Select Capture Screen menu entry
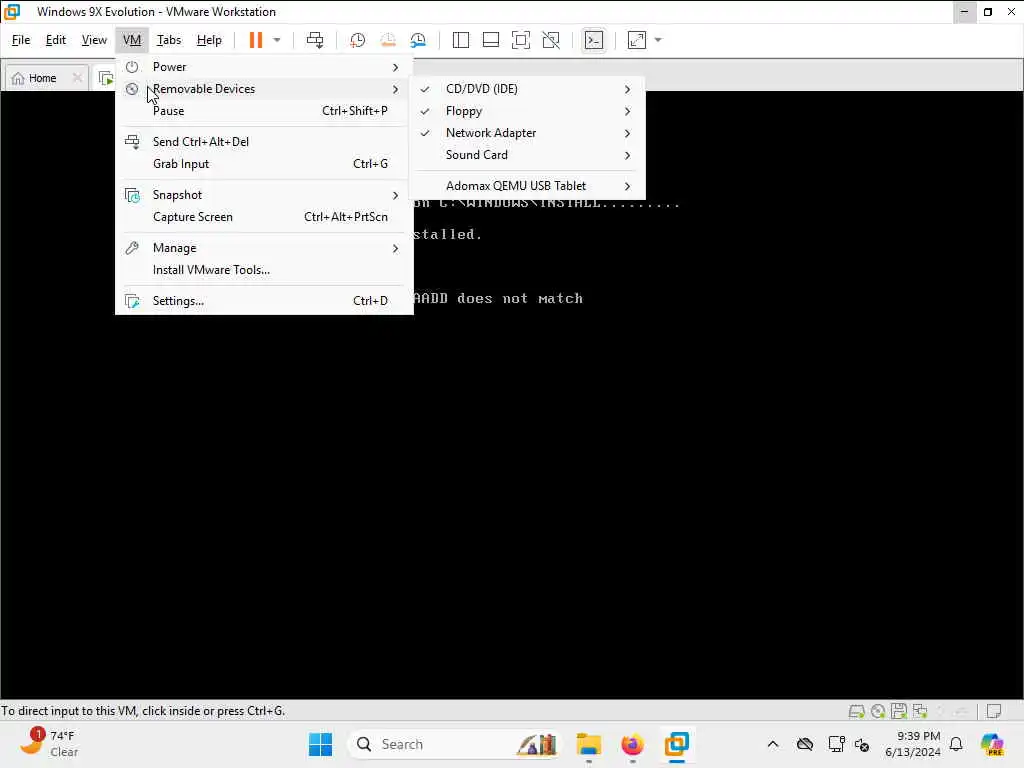1024x768 pixels. coord(264,217)
